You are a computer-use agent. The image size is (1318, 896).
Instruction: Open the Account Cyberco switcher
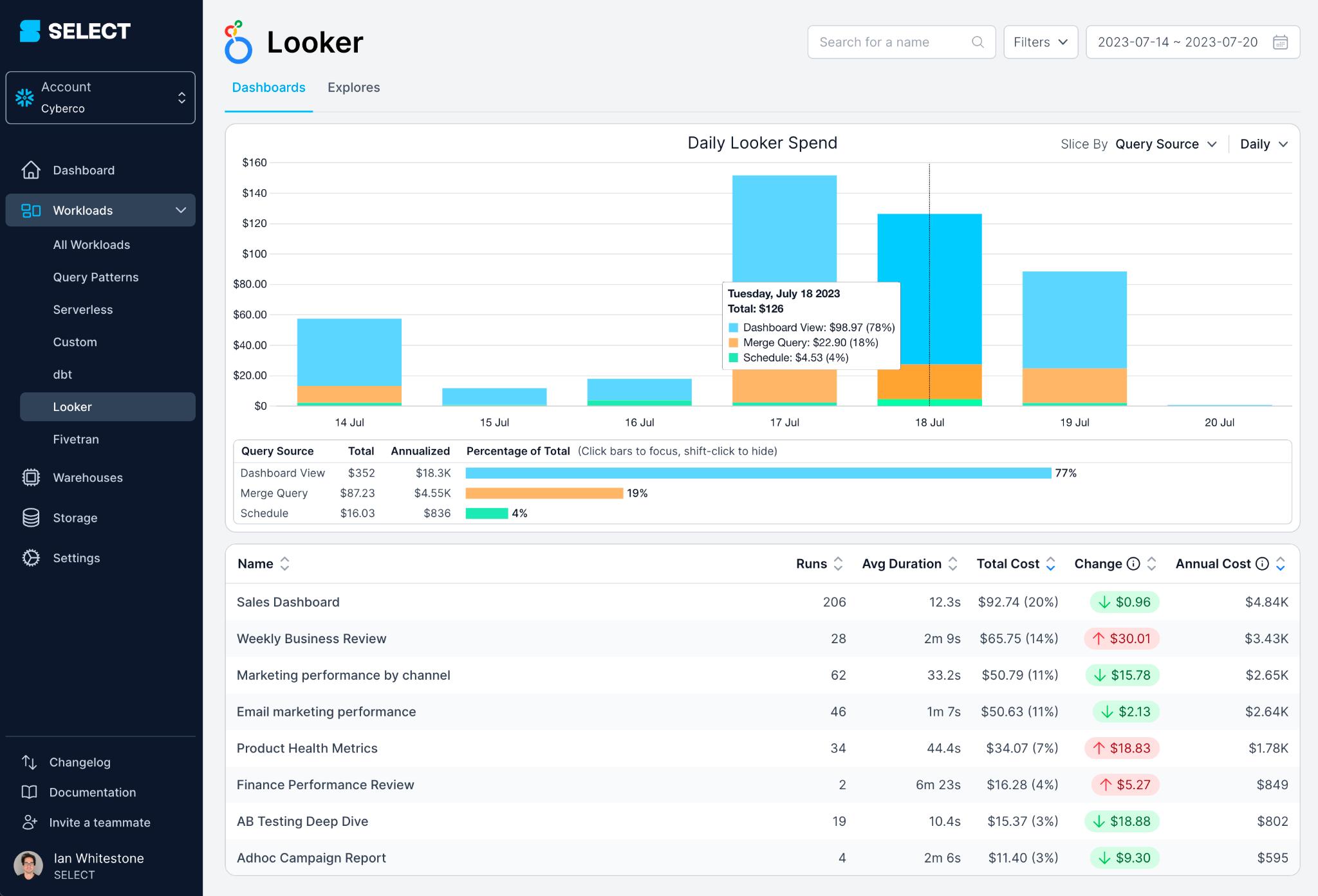coord(100,98)
